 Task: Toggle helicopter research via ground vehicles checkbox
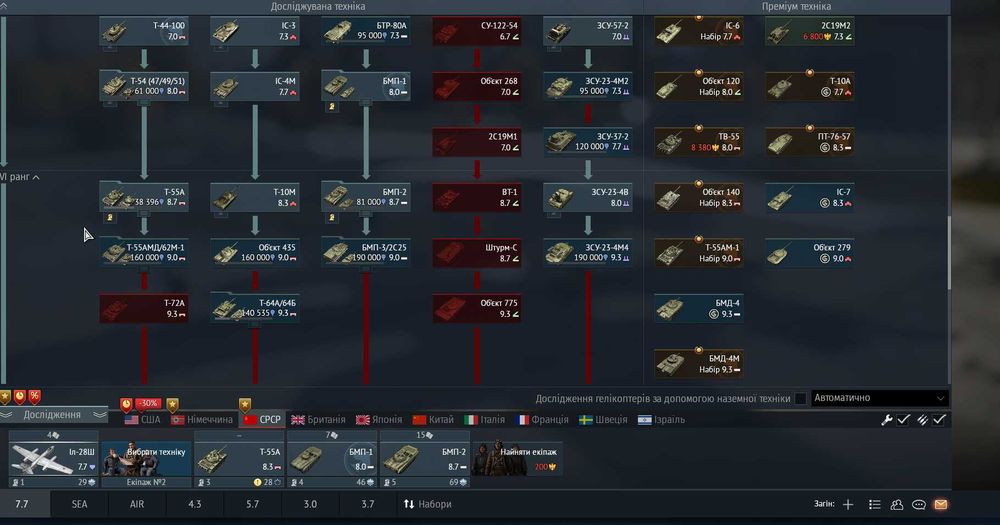(x=800, y=399)
